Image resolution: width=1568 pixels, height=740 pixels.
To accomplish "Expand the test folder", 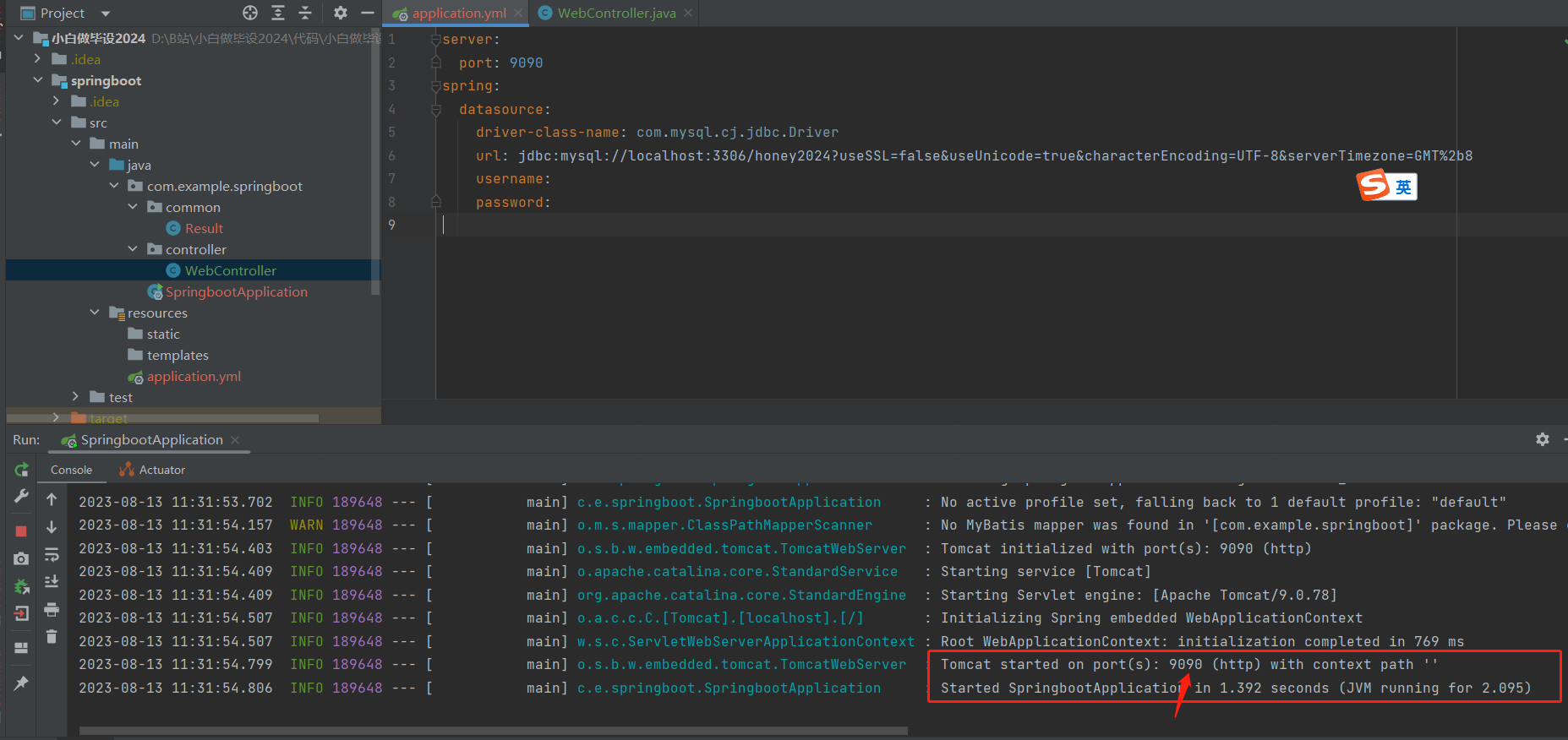I will click(76, 397).
